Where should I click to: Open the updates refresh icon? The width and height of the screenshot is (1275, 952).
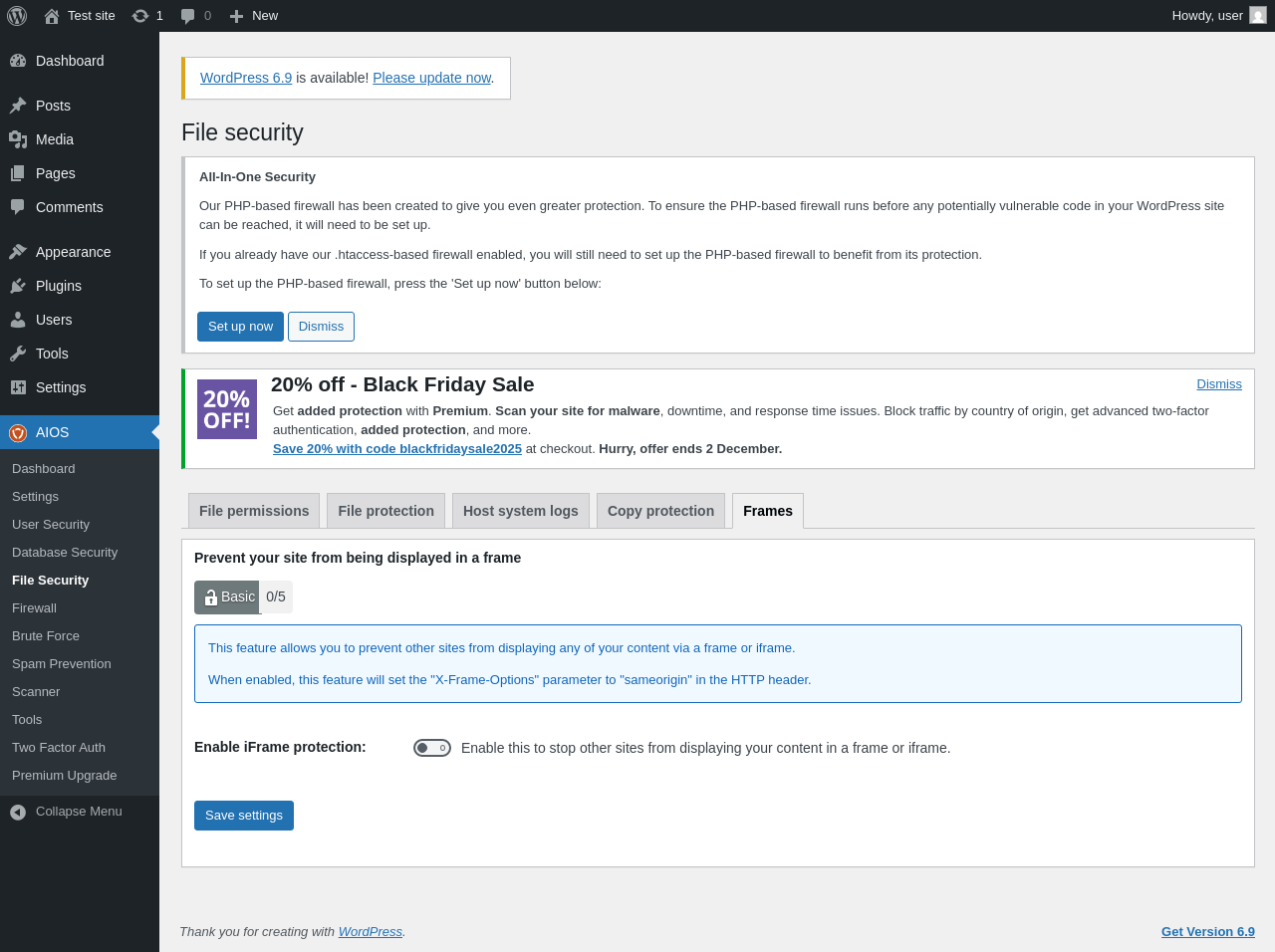140,16
